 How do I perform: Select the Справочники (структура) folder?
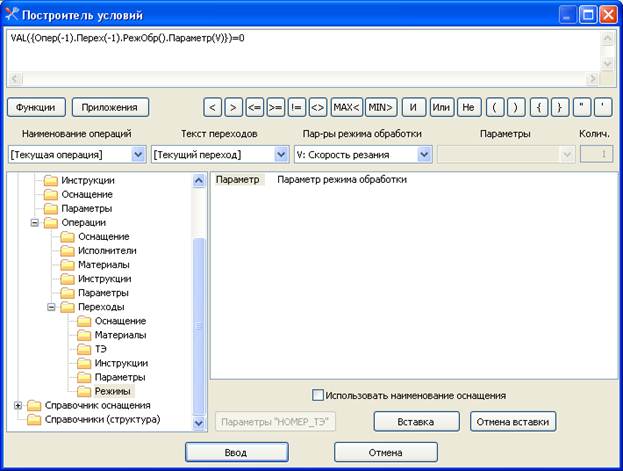pos(103,419)
